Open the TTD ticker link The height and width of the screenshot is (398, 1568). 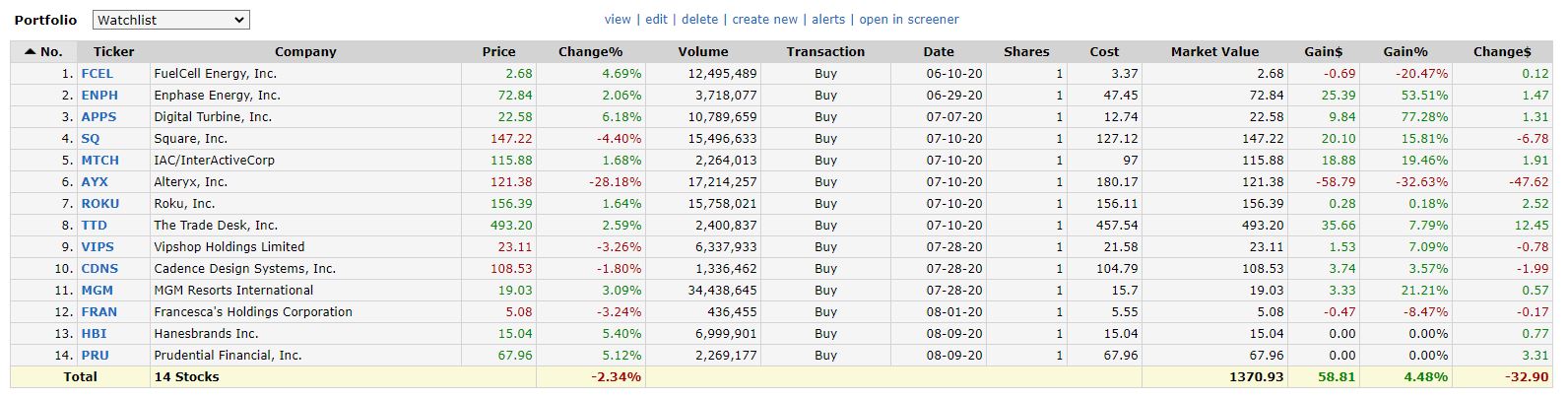(94, 226)
